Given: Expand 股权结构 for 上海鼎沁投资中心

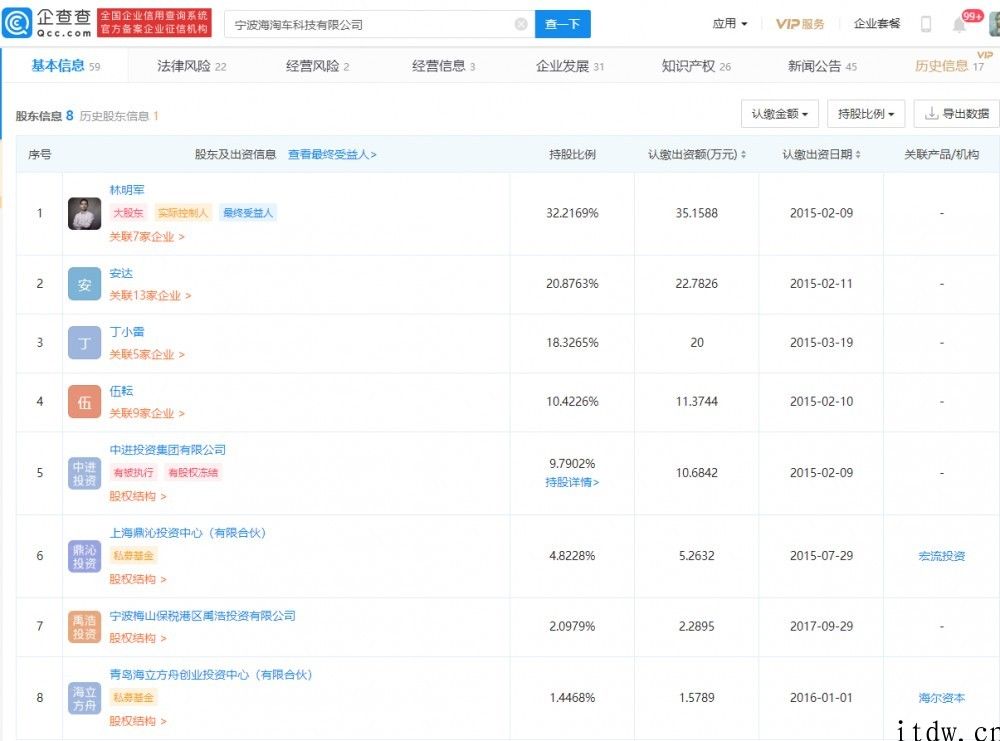Looking at the screenshot, I should (138, 579).
